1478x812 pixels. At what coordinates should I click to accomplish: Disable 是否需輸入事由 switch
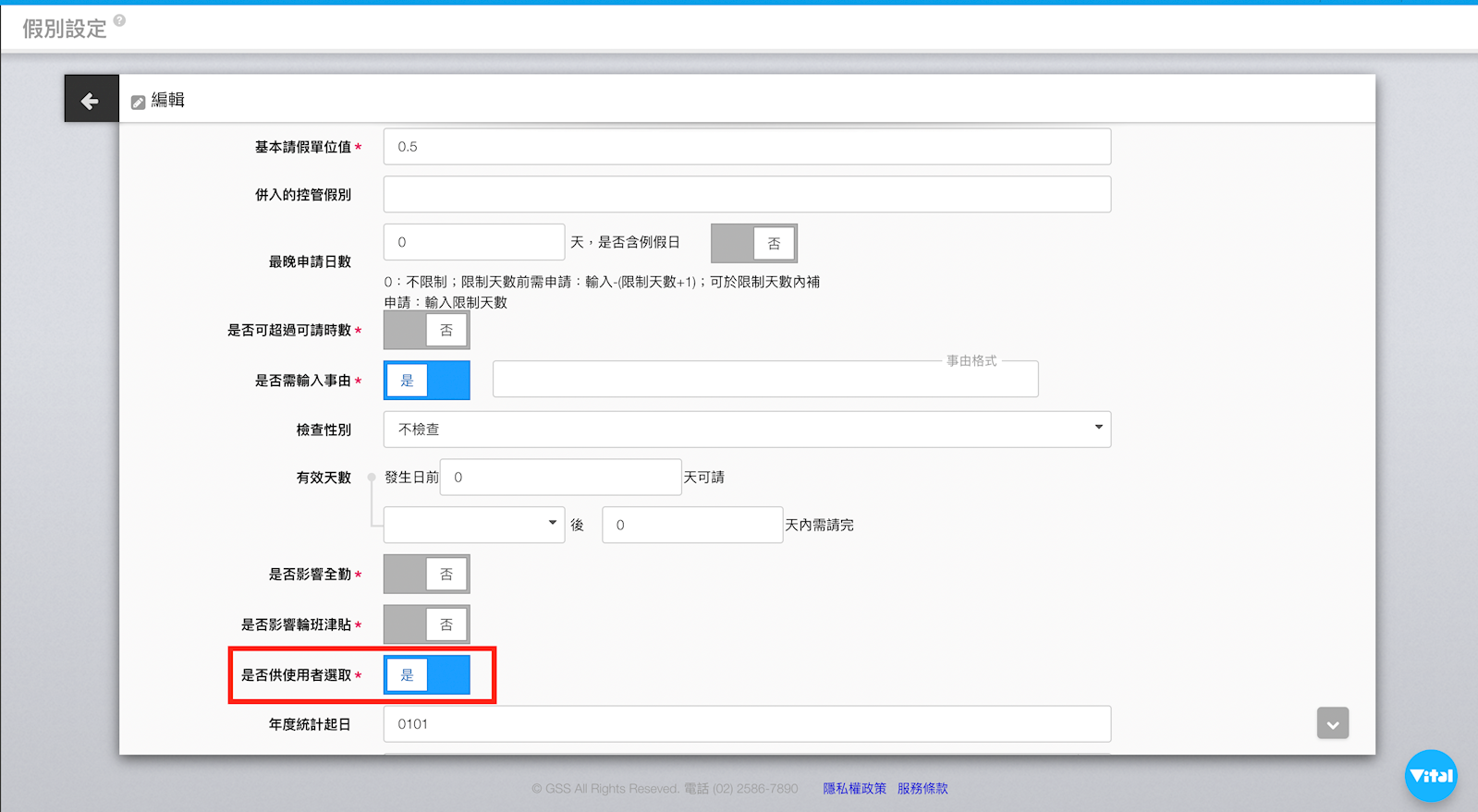pos(426,381)
